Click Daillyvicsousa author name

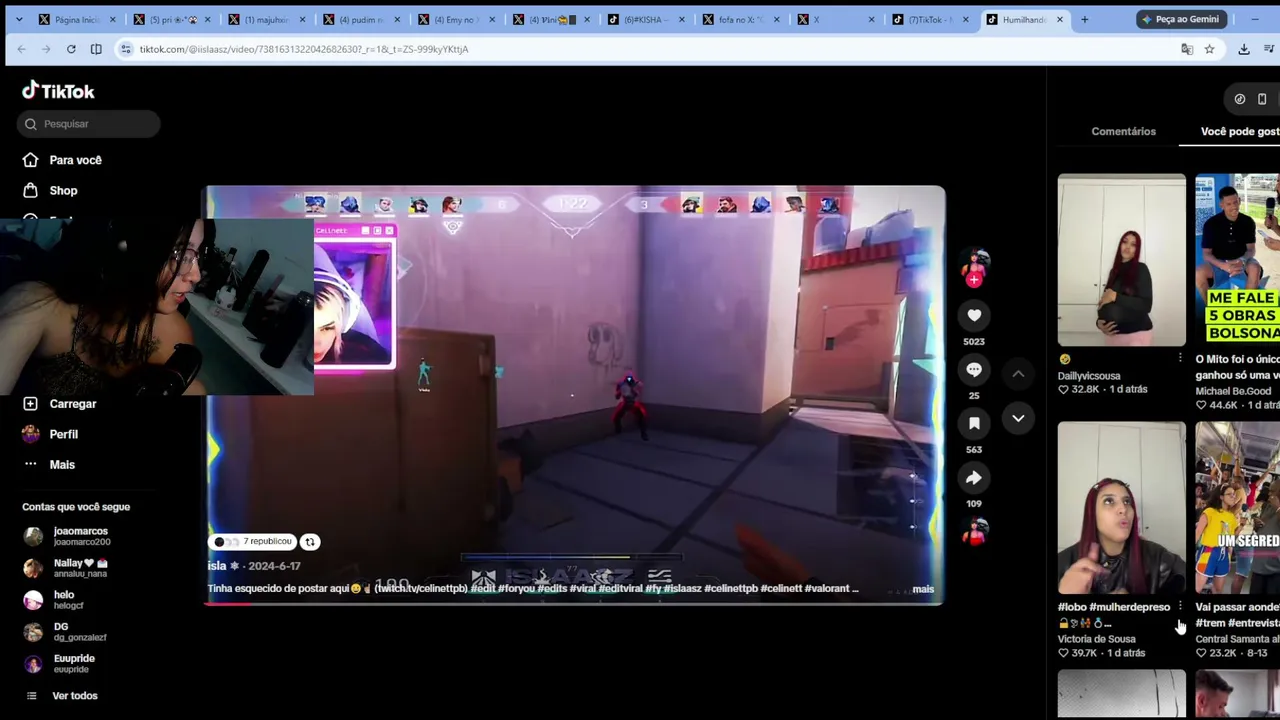(x=1089, y=376)
